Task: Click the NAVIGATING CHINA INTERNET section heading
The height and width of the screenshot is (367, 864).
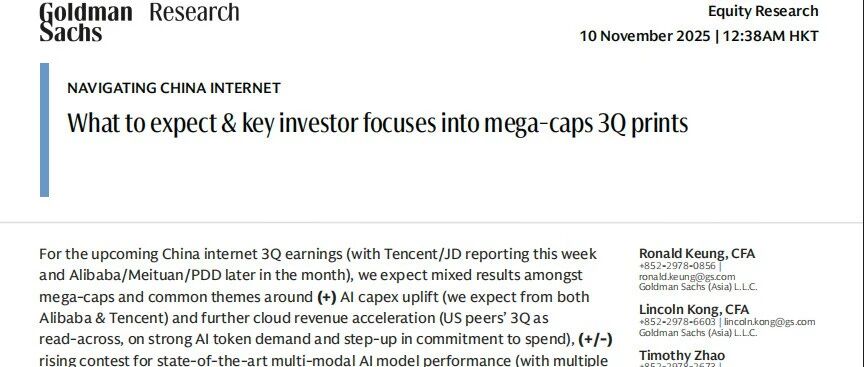Action: tap(174, 88)
